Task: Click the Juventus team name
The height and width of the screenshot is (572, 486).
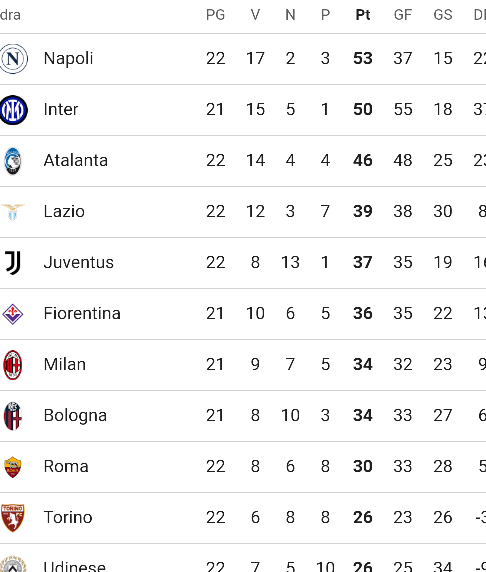Action: 79,262
